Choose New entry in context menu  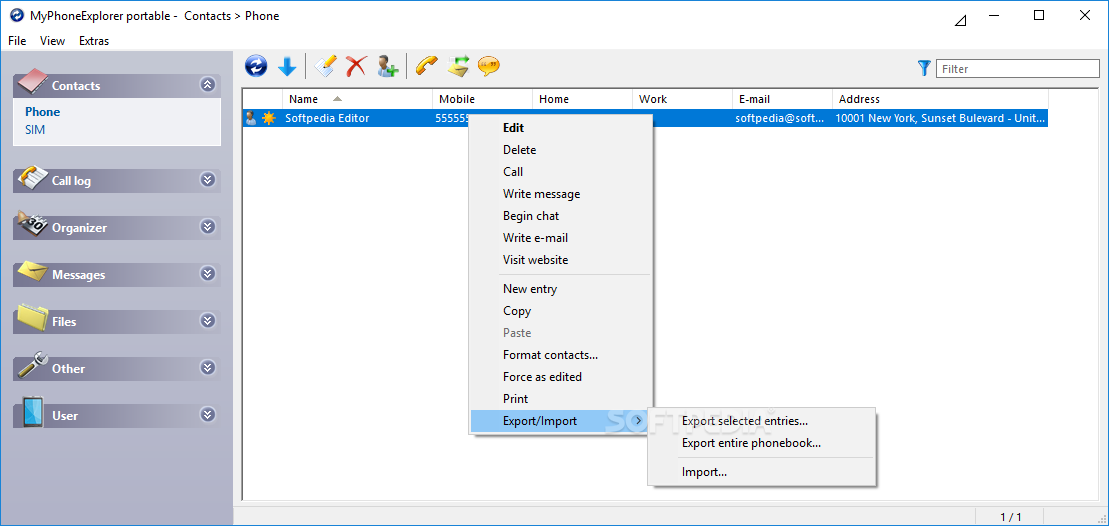click(x=559, y=288)
